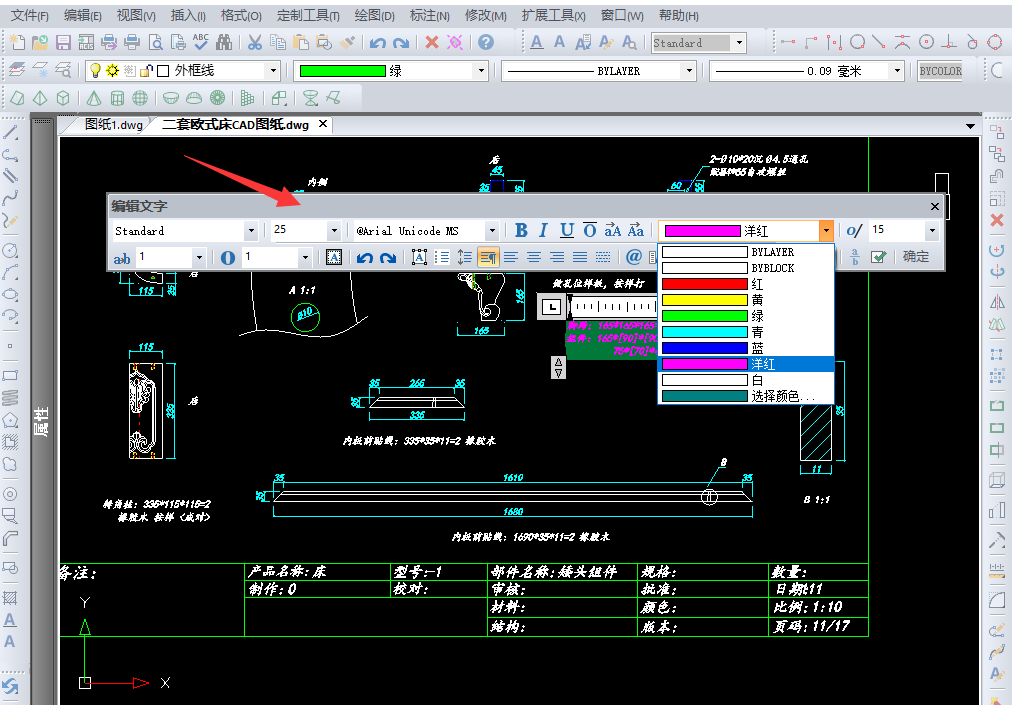
Task: Undo in the text editor toolbar
Action: (365, 258)
